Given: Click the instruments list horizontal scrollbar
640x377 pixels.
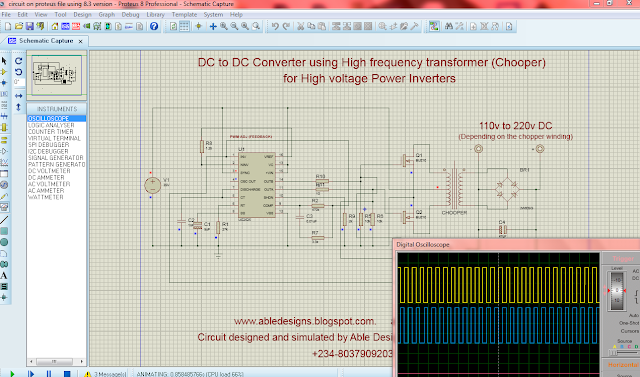Looking at the screenshot, I should pyautogui.click(x=56, y=361).
